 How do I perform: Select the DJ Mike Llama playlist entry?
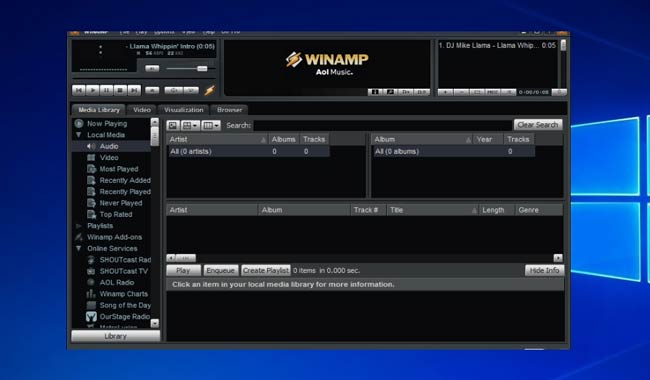click(x=497, y=46)
